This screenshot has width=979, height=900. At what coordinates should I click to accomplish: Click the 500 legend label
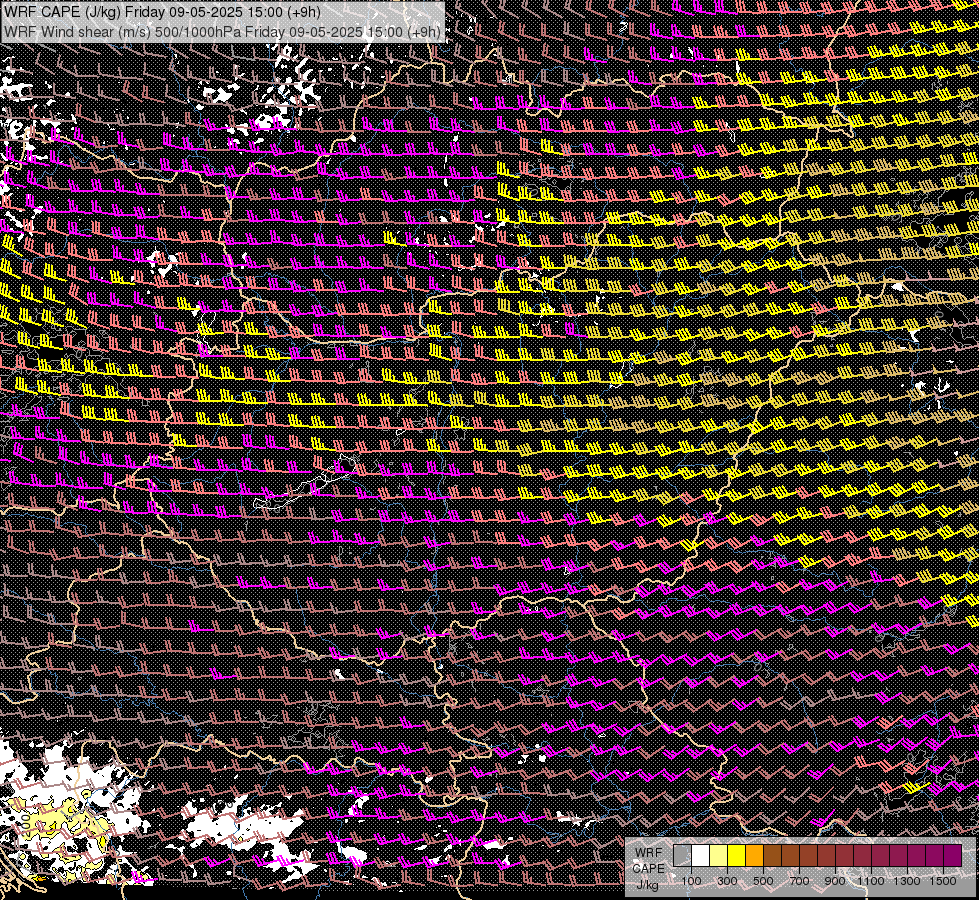click(x=764, y=881)
